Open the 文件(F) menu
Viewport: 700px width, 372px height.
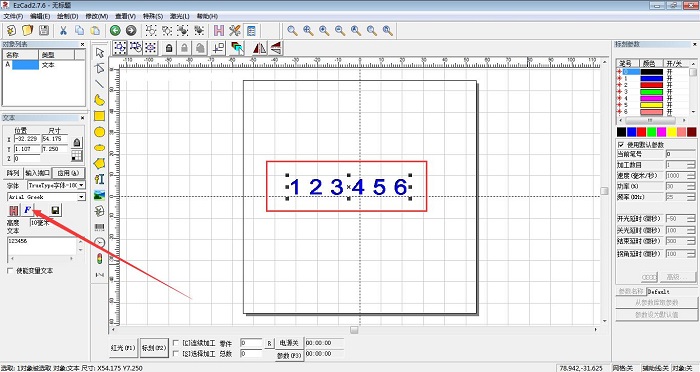click(13, 16)
